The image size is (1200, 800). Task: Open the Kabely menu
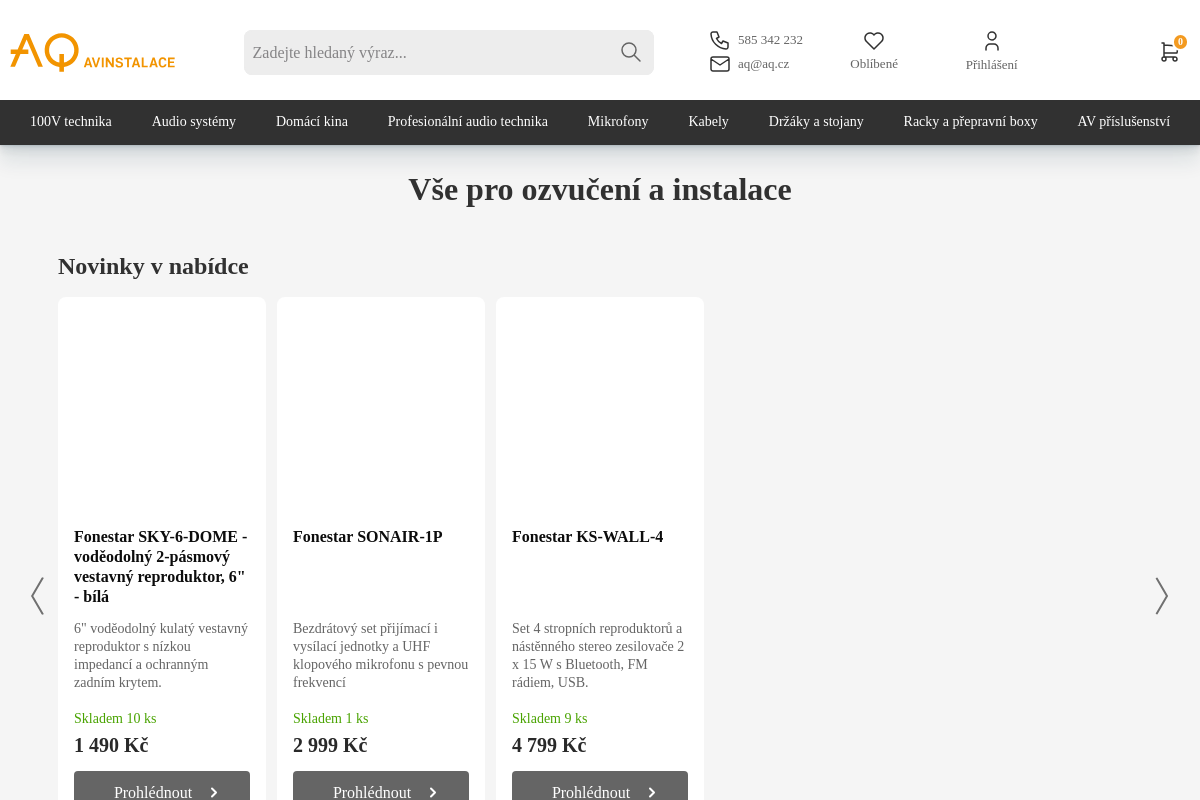pyautogui.click(x=709, y=122)
